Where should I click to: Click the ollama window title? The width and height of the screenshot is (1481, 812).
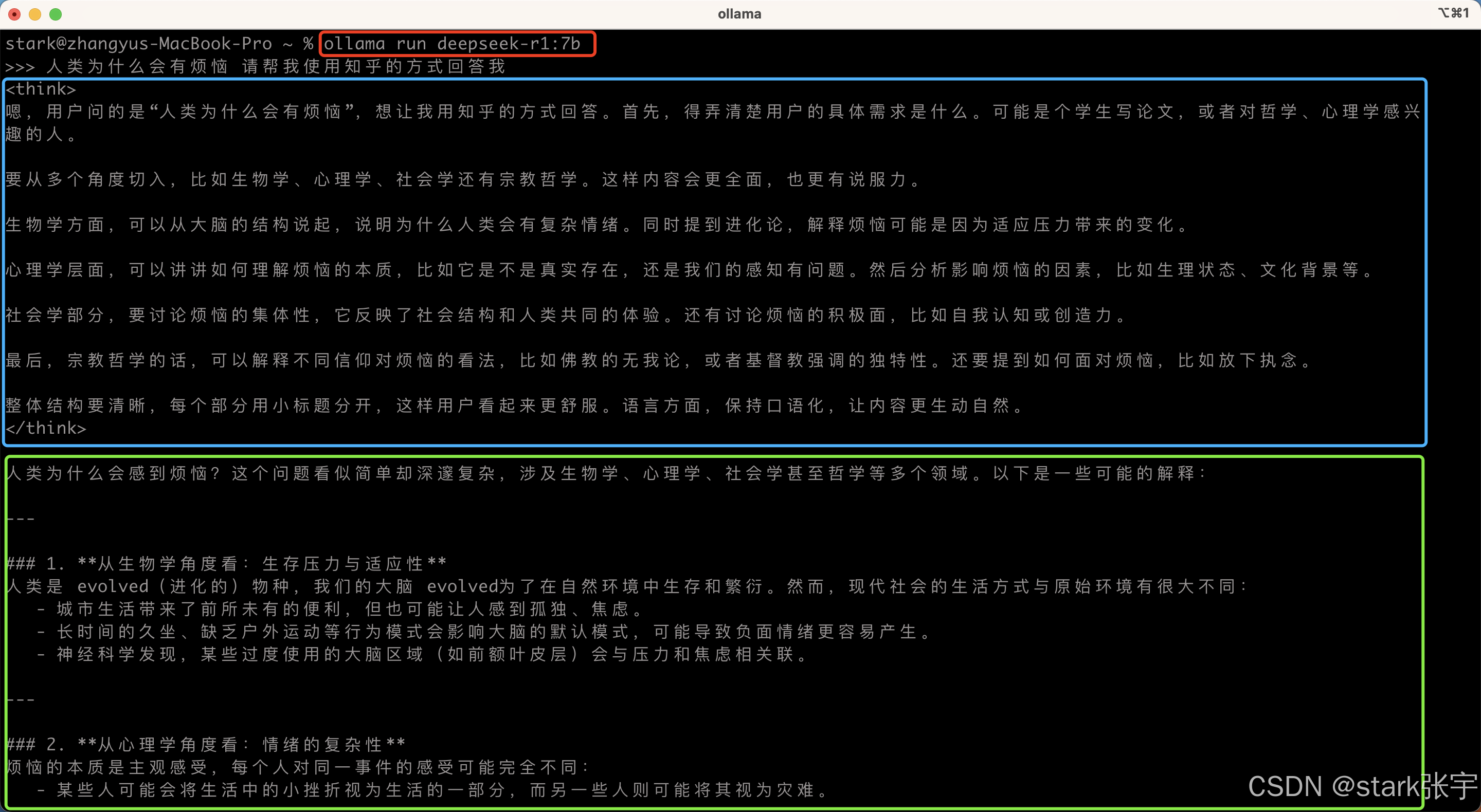click(739, 14)
